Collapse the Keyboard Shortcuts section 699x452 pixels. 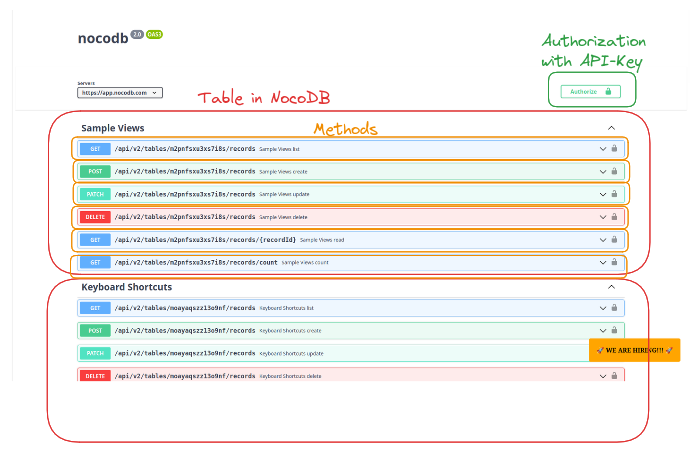(611, 287)
